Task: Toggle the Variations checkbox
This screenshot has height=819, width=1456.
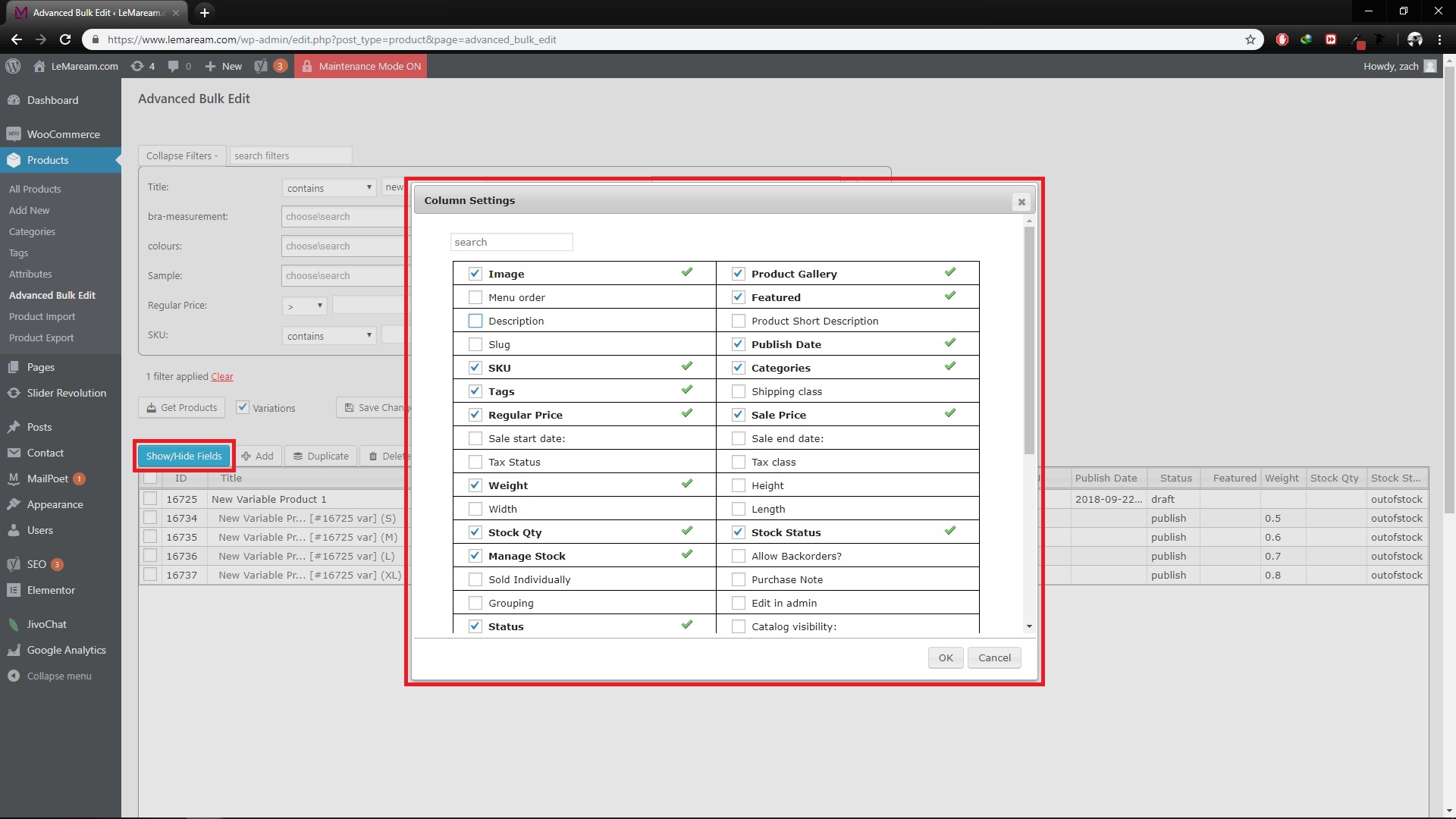Action: tap(243, 407)
